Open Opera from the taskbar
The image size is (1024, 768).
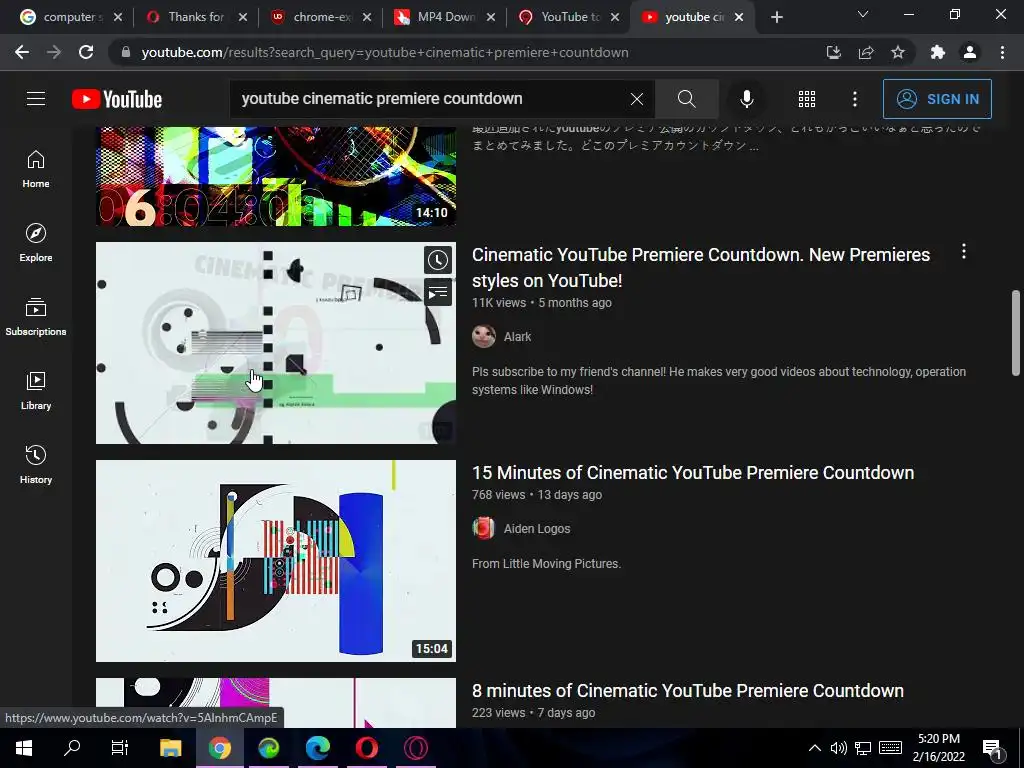coord(366,748)
